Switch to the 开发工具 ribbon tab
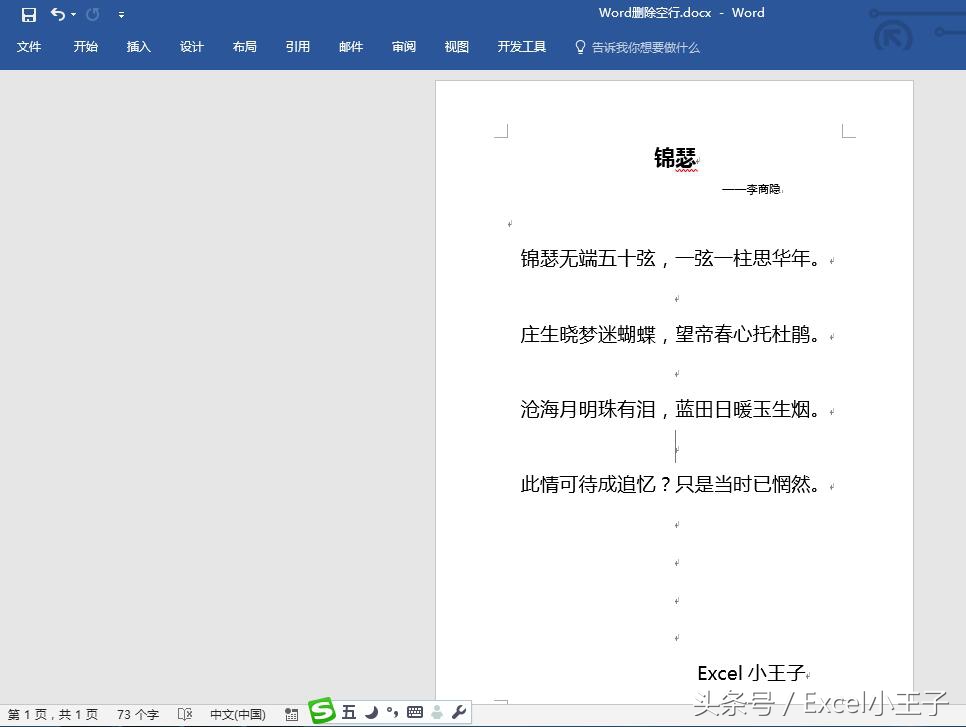 point(521,46)
